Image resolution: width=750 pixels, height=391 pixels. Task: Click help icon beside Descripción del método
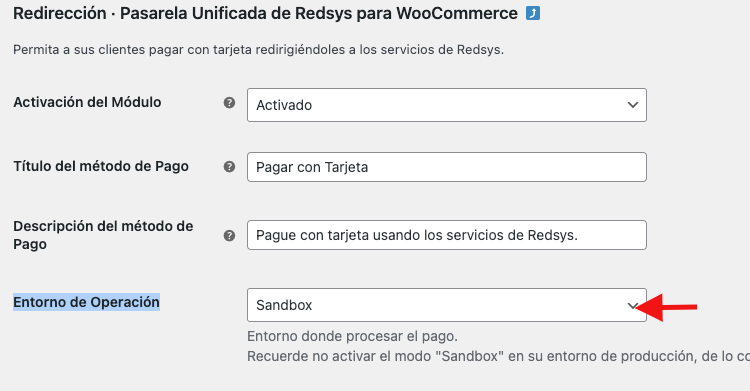coord(230,235)
